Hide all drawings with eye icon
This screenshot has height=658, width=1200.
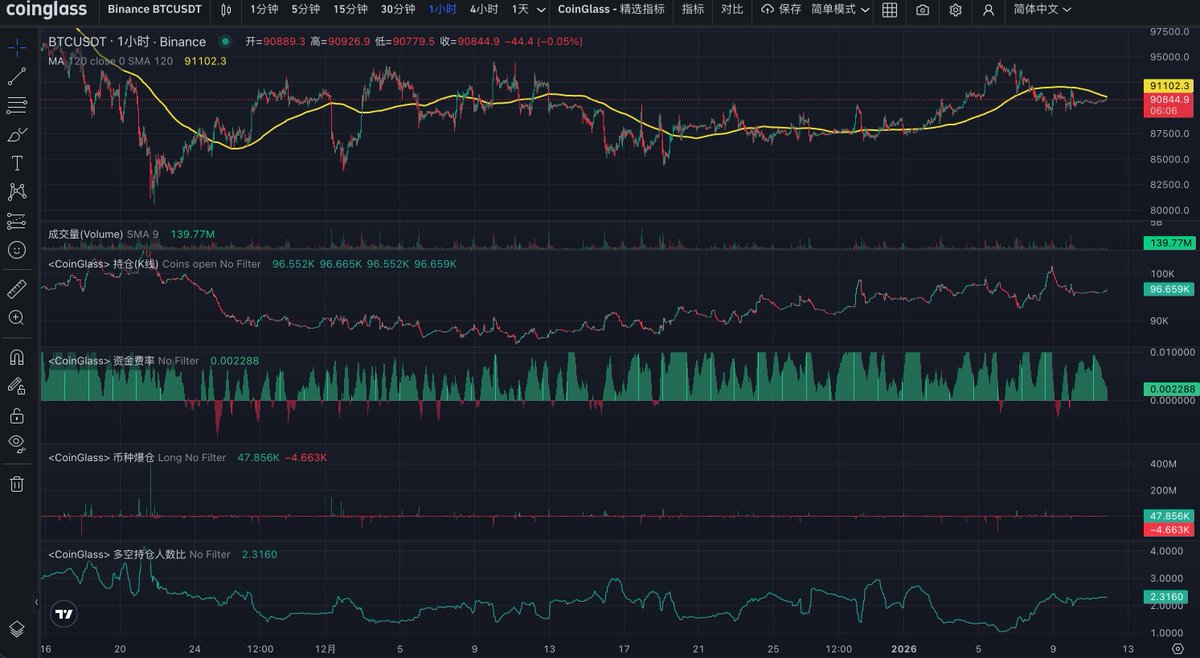click(x=17, y=442)
